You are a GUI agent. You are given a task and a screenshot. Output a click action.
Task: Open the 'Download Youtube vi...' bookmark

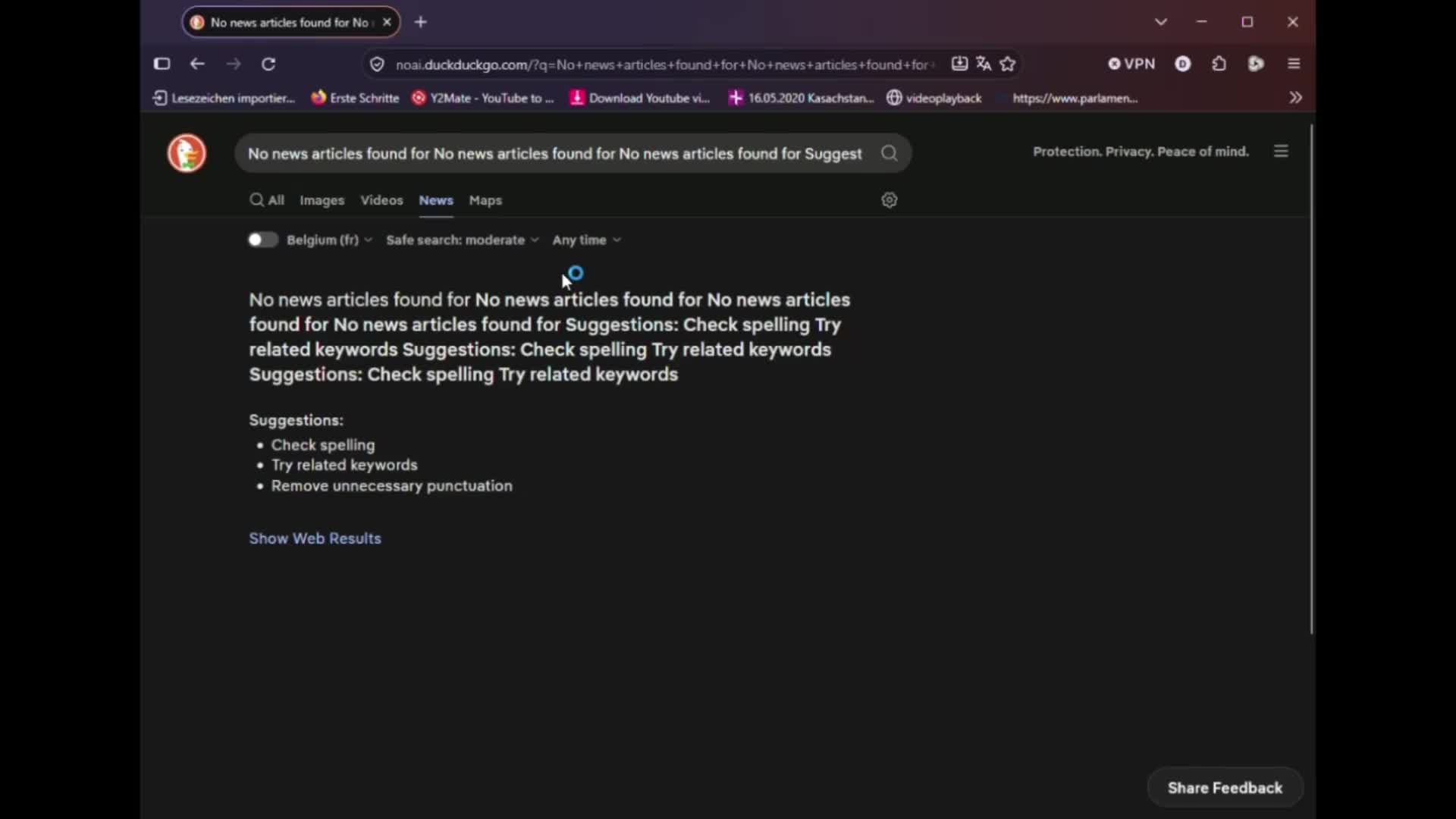pyautogui.click(x=641, y=98)
